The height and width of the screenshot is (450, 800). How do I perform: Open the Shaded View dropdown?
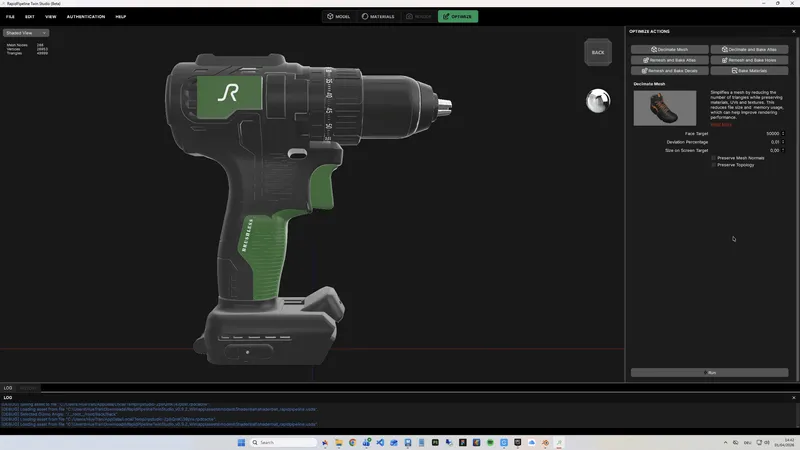click(x=26, y=33)
